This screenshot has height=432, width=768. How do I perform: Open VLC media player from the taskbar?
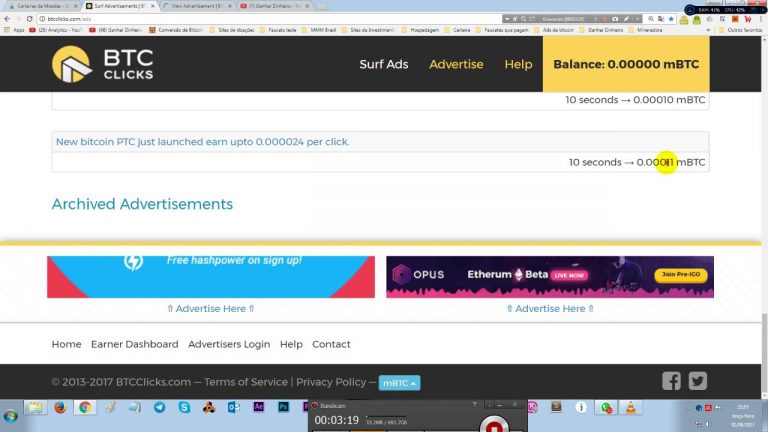click(631, 407)
